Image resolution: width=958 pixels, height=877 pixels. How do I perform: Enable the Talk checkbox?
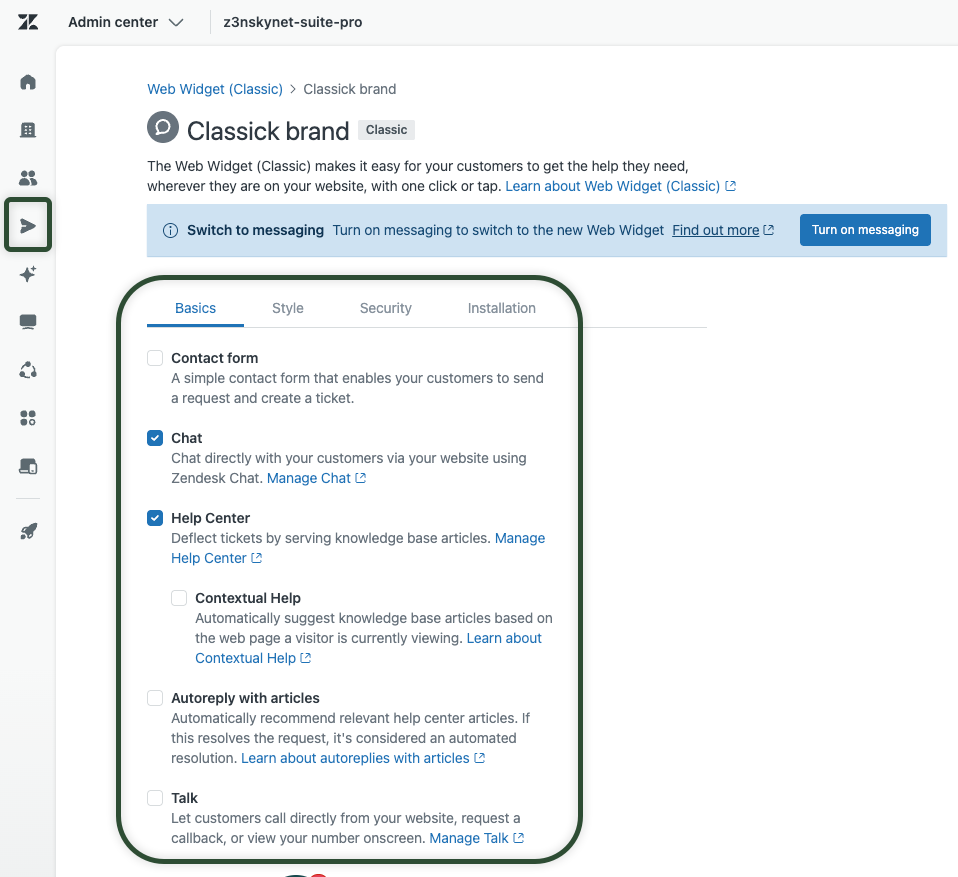pos(155,798)
